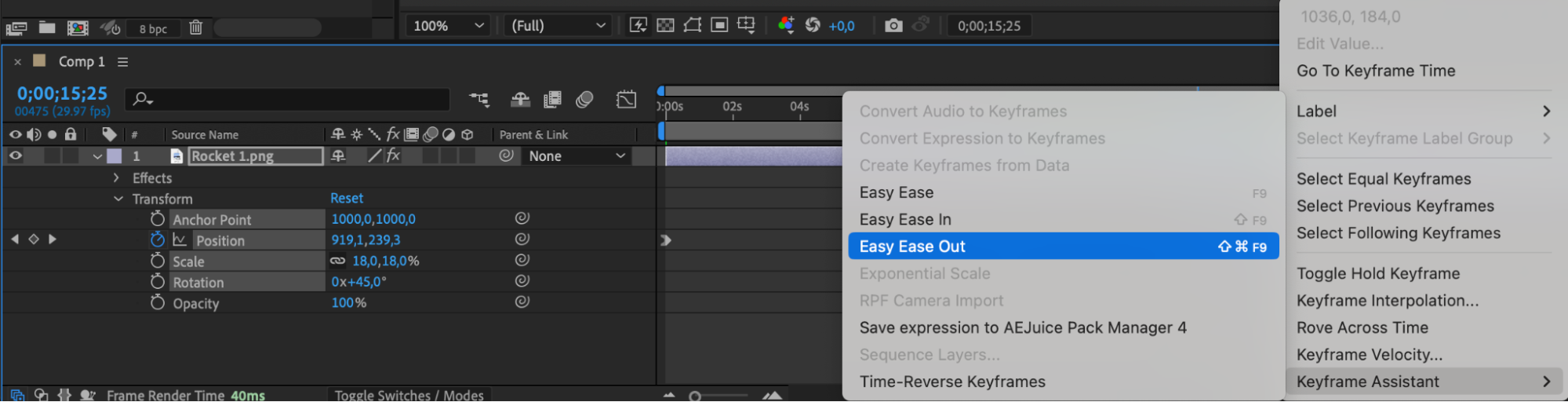Click the Transform Reset link
Image resolution: width=1568 pixels, height=402 pixels.
[347, 199]
